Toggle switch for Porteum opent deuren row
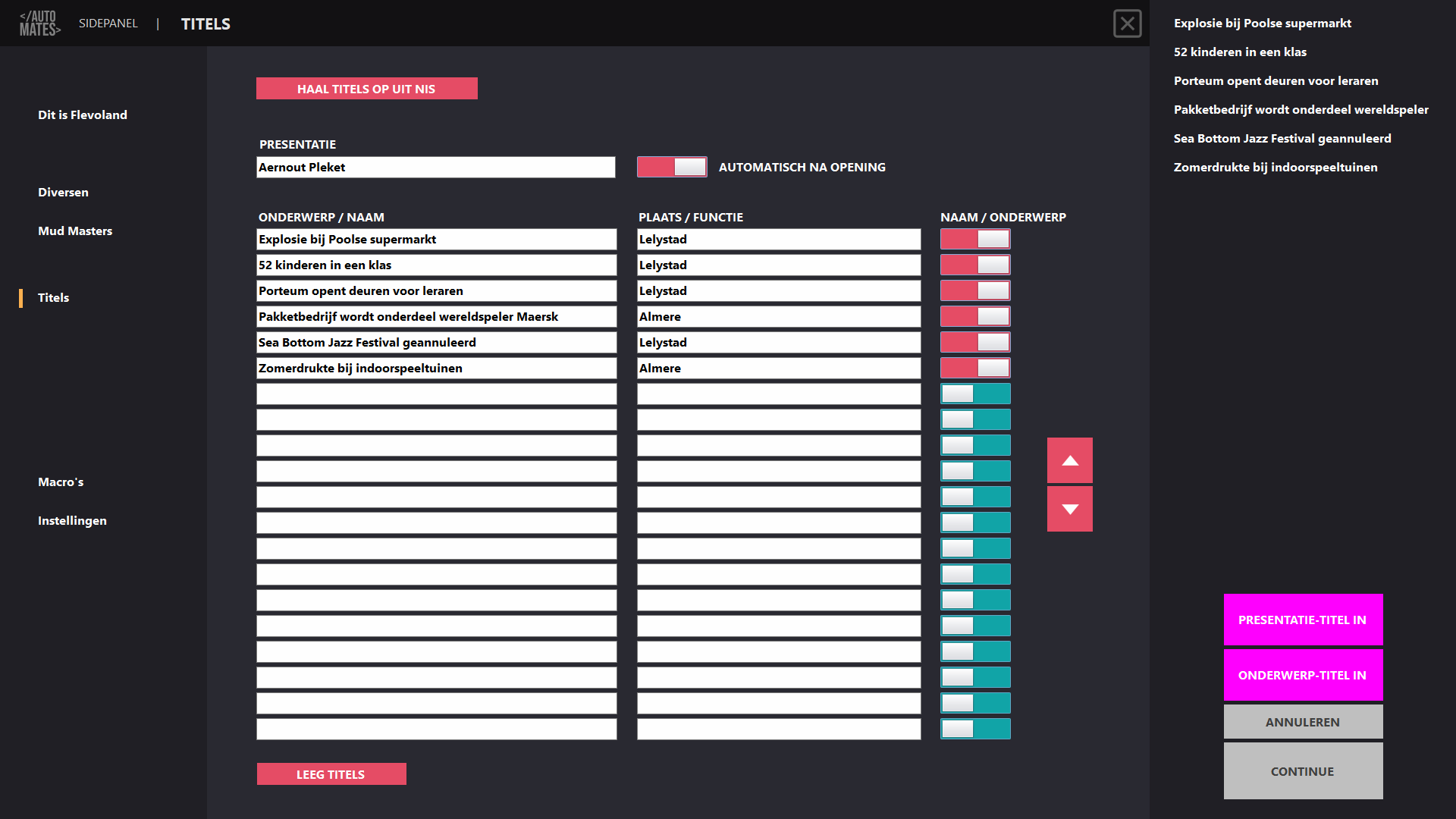The image size is (1456, 819). (x=975, y=290)
